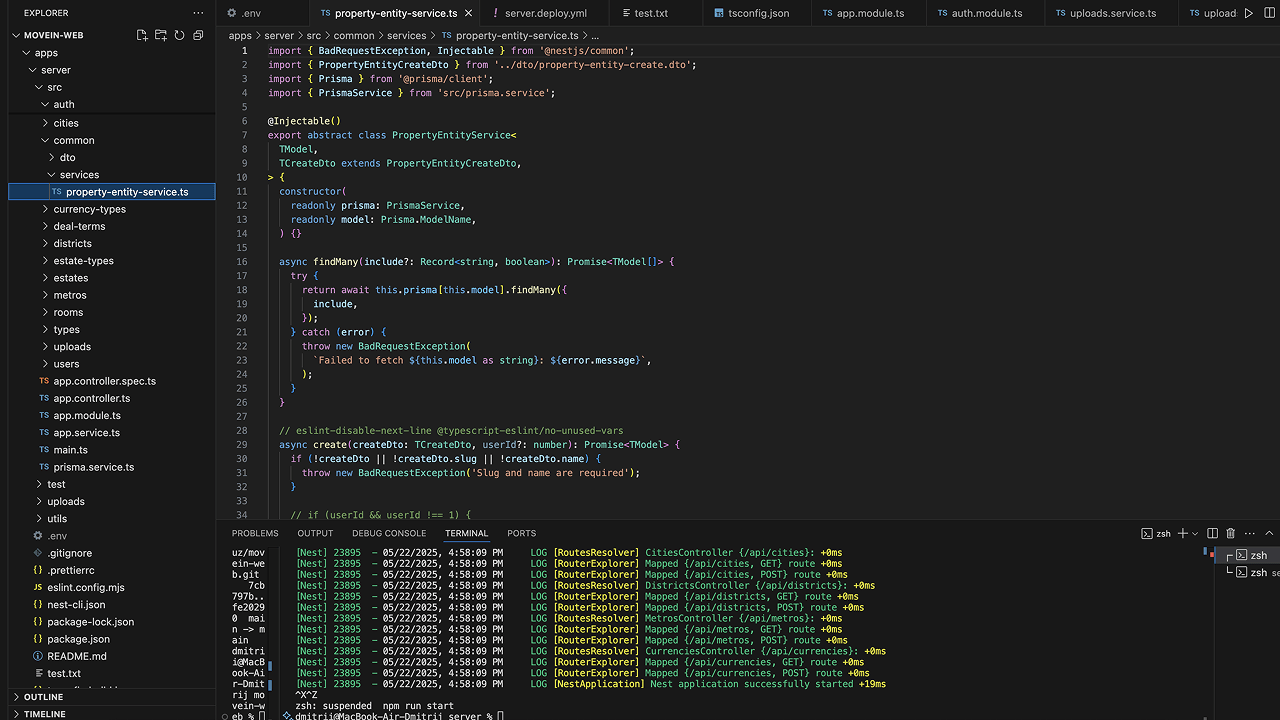Click the 'services' breadcrumb segment
This screenshot has height=720, width=1280.
click(x=407, y=35)
